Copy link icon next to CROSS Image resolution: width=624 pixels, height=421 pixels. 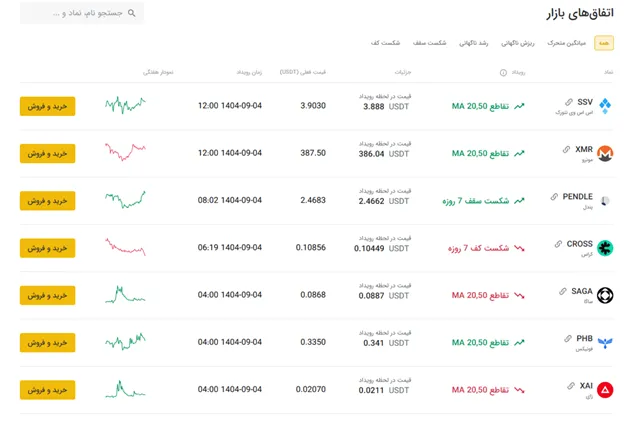[558, 244]
